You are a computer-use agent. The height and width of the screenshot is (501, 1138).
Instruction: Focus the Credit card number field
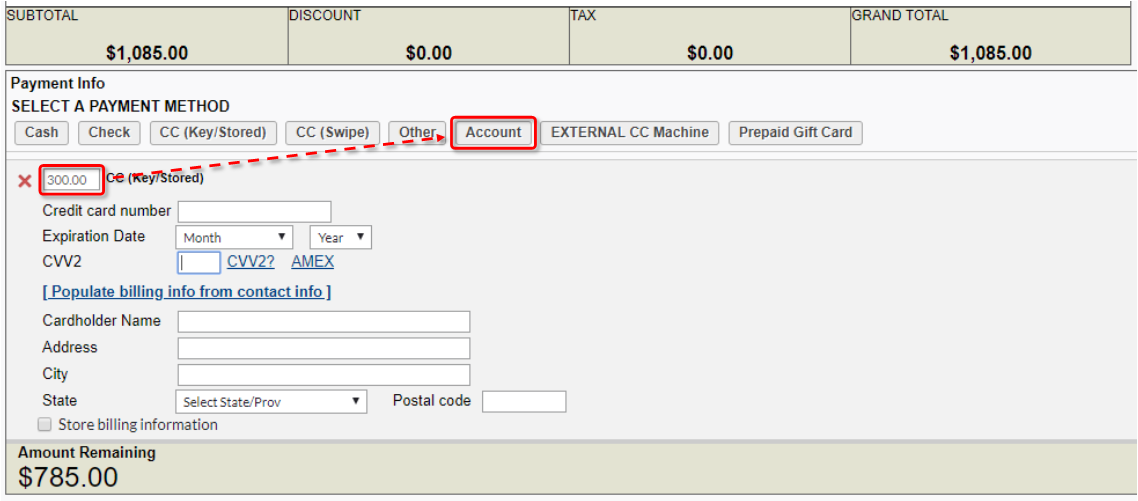pos(254,211)
